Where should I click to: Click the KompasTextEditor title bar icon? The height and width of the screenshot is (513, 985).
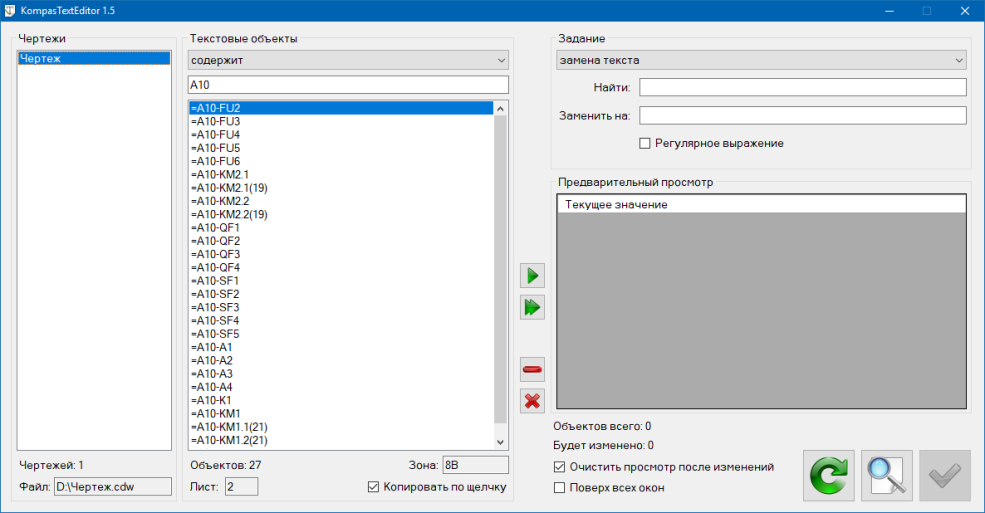(12, 11)
